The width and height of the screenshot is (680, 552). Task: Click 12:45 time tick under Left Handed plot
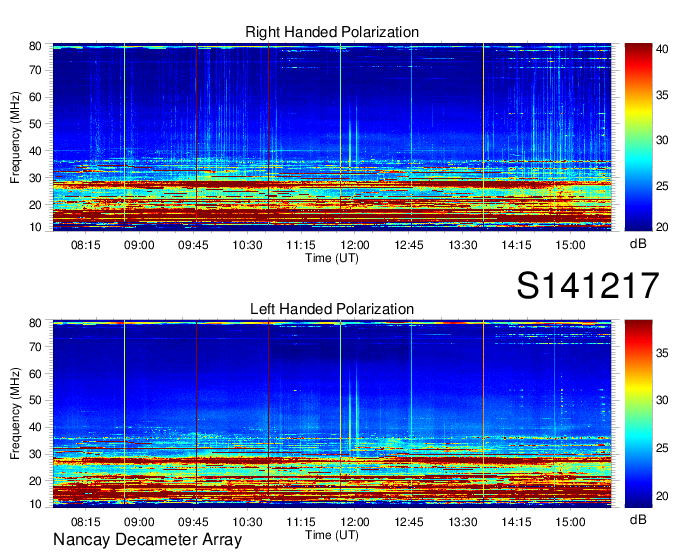pyautogui.click(x=409, y=522)
